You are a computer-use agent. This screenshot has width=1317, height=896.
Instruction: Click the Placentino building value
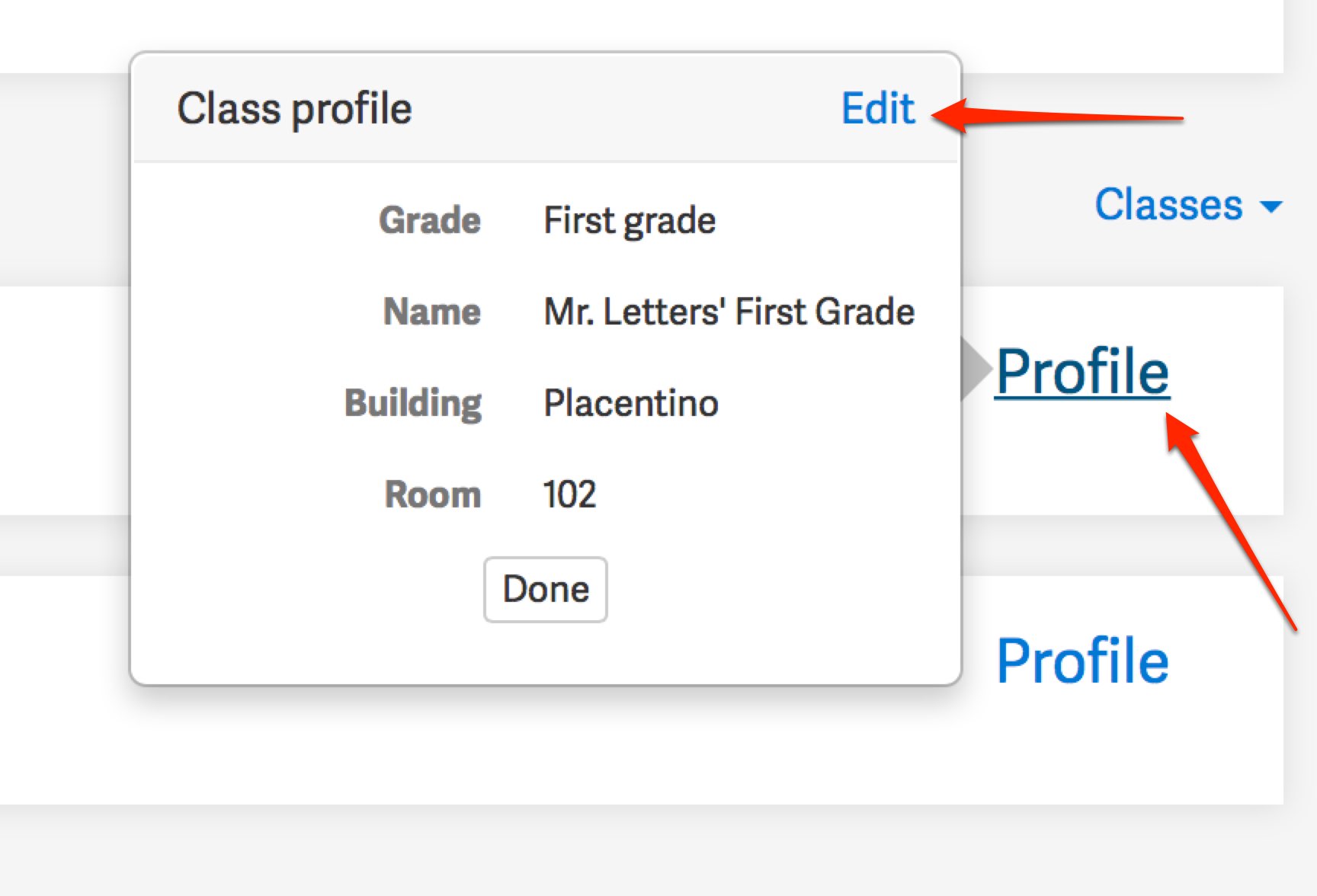point(631,403)
